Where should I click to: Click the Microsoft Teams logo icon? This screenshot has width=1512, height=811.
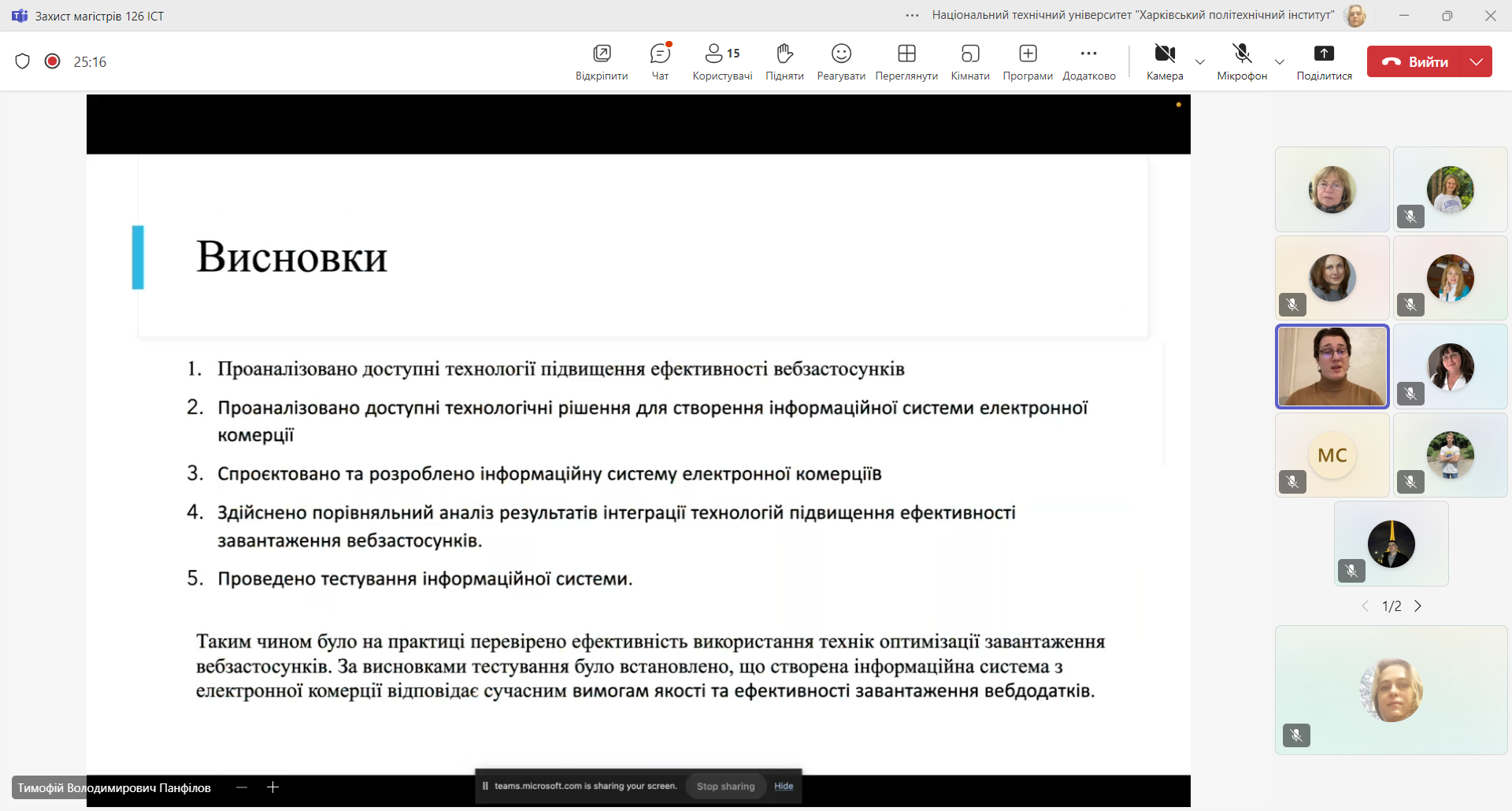click(x=20, y=16)
